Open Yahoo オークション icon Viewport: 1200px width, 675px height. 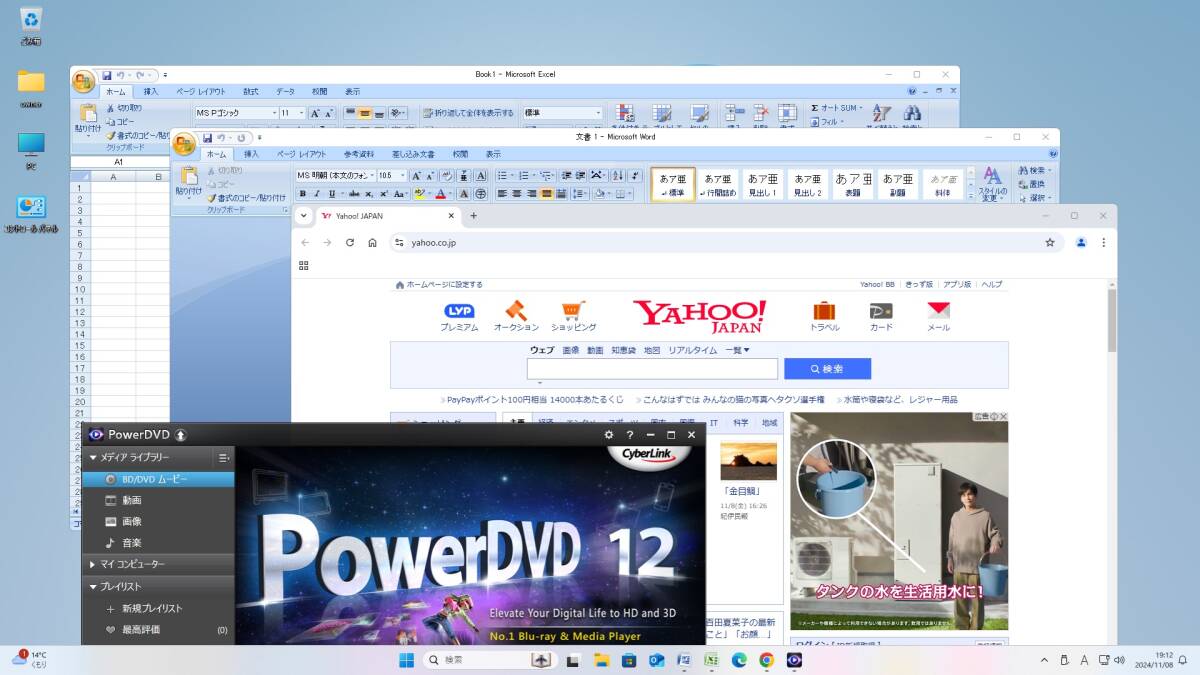pyautogui.click(x=516, y=316)
